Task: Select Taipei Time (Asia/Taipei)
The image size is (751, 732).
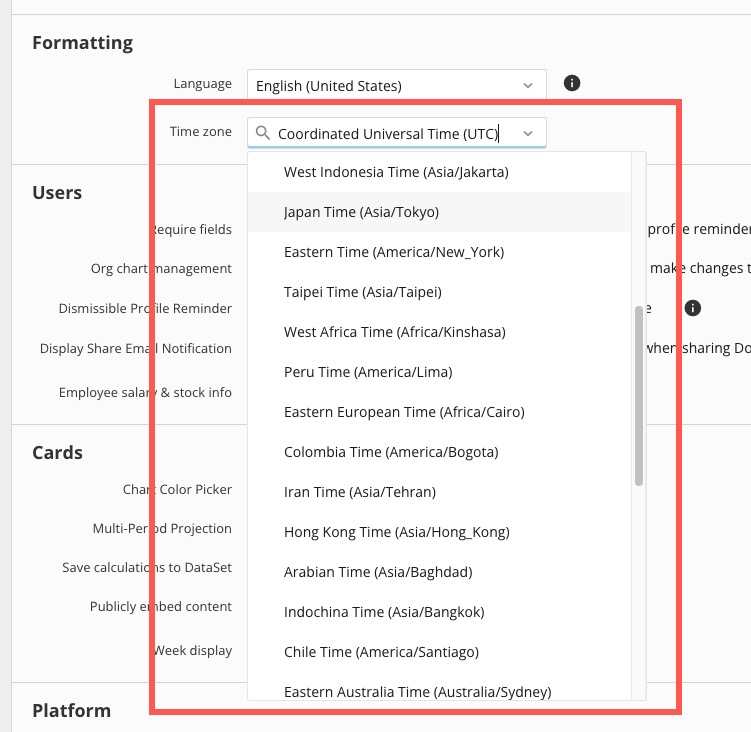Action: point(362,292)
